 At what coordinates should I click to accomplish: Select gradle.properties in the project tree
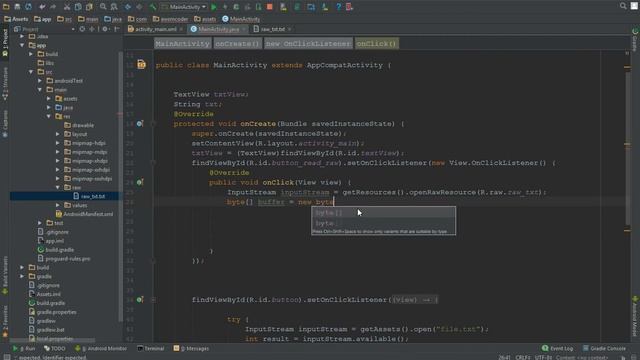[52, 312]
